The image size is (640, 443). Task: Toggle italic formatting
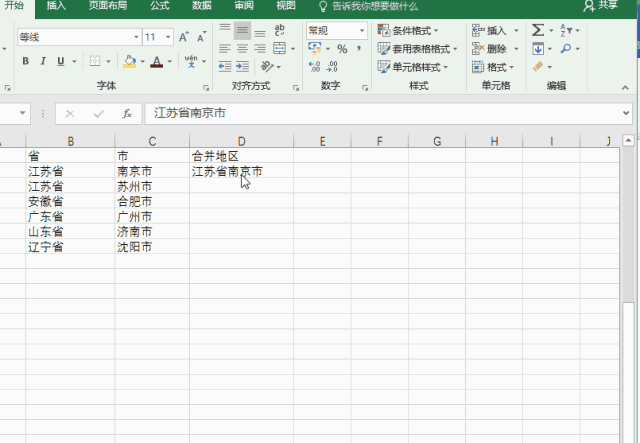click(x=43, y=61)
